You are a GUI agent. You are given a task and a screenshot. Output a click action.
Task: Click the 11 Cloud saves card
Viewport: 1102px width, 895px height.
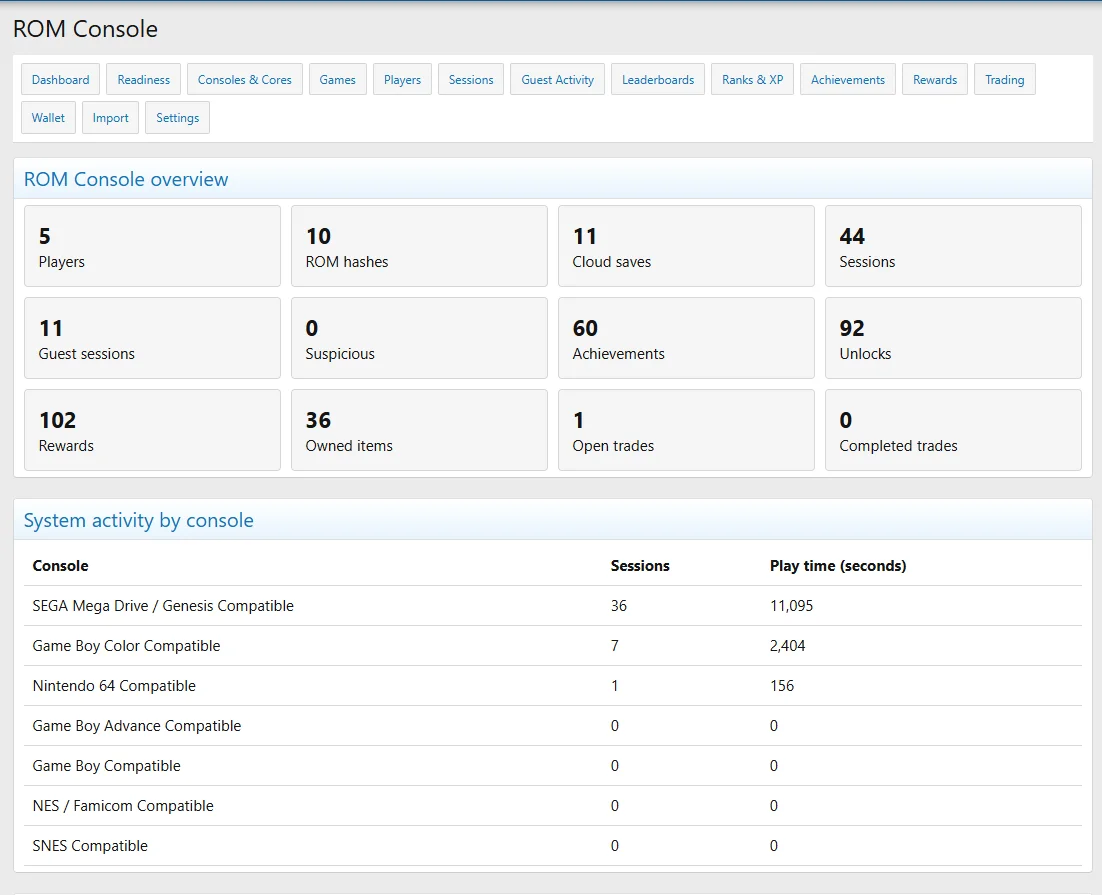click(686, 246)
